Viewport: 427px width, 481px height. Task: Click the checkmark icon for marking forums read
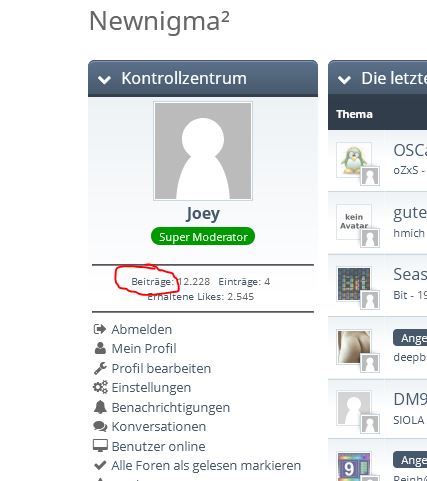tap(100, 465)
